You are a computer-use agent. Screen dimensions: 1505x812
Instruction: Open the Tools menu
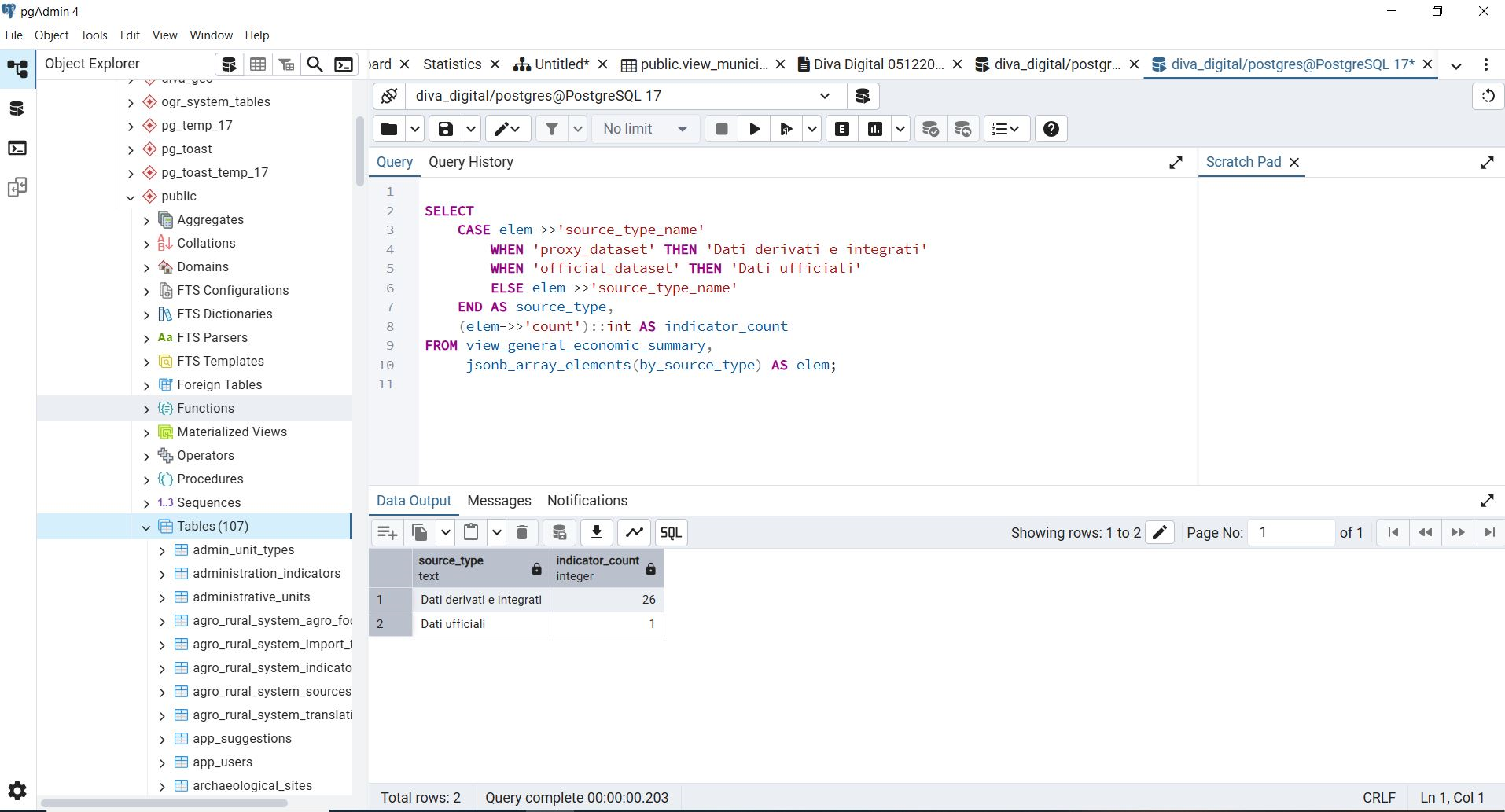tap(94, 35)
